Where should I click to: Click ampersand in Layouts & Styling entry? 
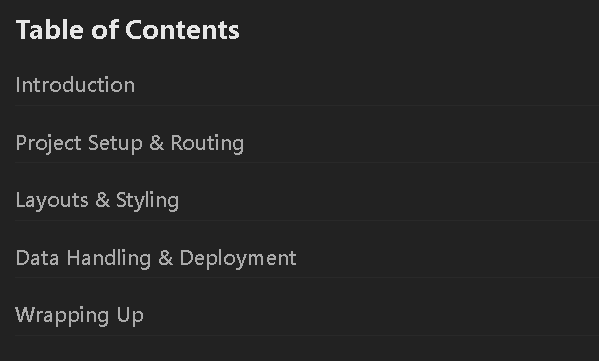[102, 200]
